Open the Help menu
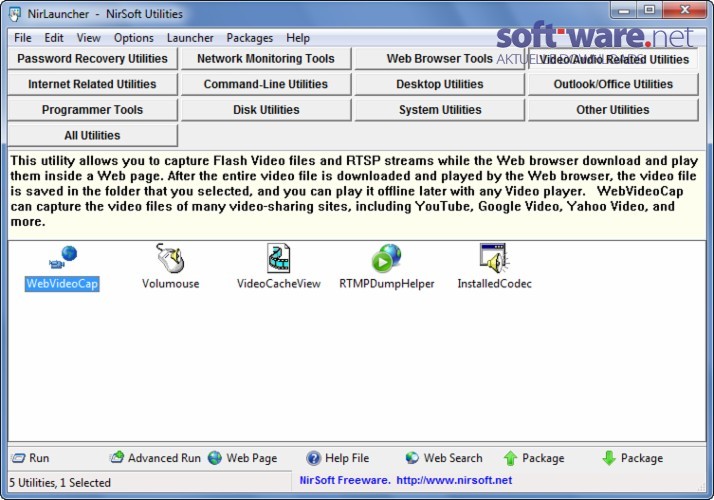Screen dimensions: 714x500 pos(298,38)
